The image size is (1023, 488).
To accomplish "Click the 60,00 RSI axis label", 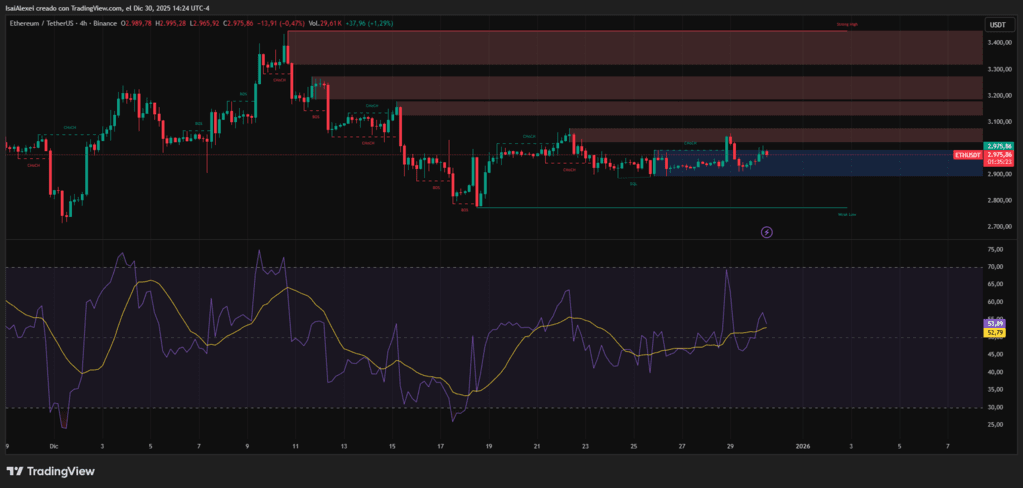I will (x=995, y=302).
